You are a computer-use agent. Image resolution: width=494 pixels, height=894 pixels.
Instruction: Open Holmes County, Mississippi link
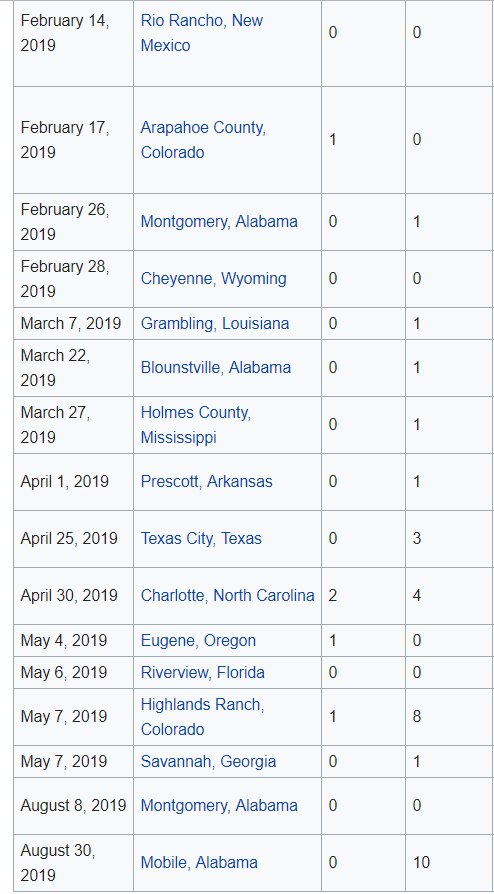click(x=196, y=425)
